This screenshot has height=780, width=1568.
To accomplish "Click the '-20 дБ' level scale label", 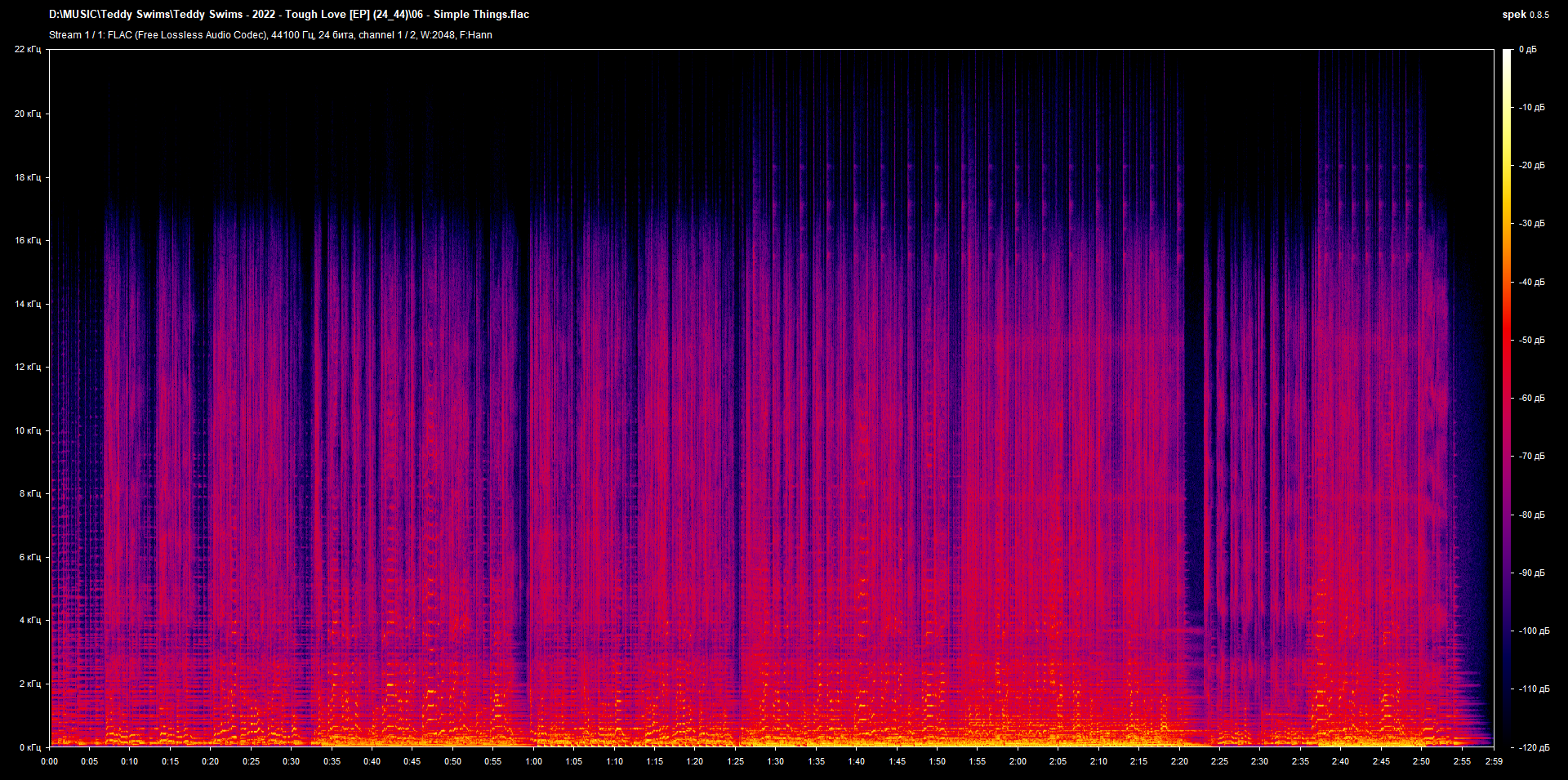I will [1532, 166].
